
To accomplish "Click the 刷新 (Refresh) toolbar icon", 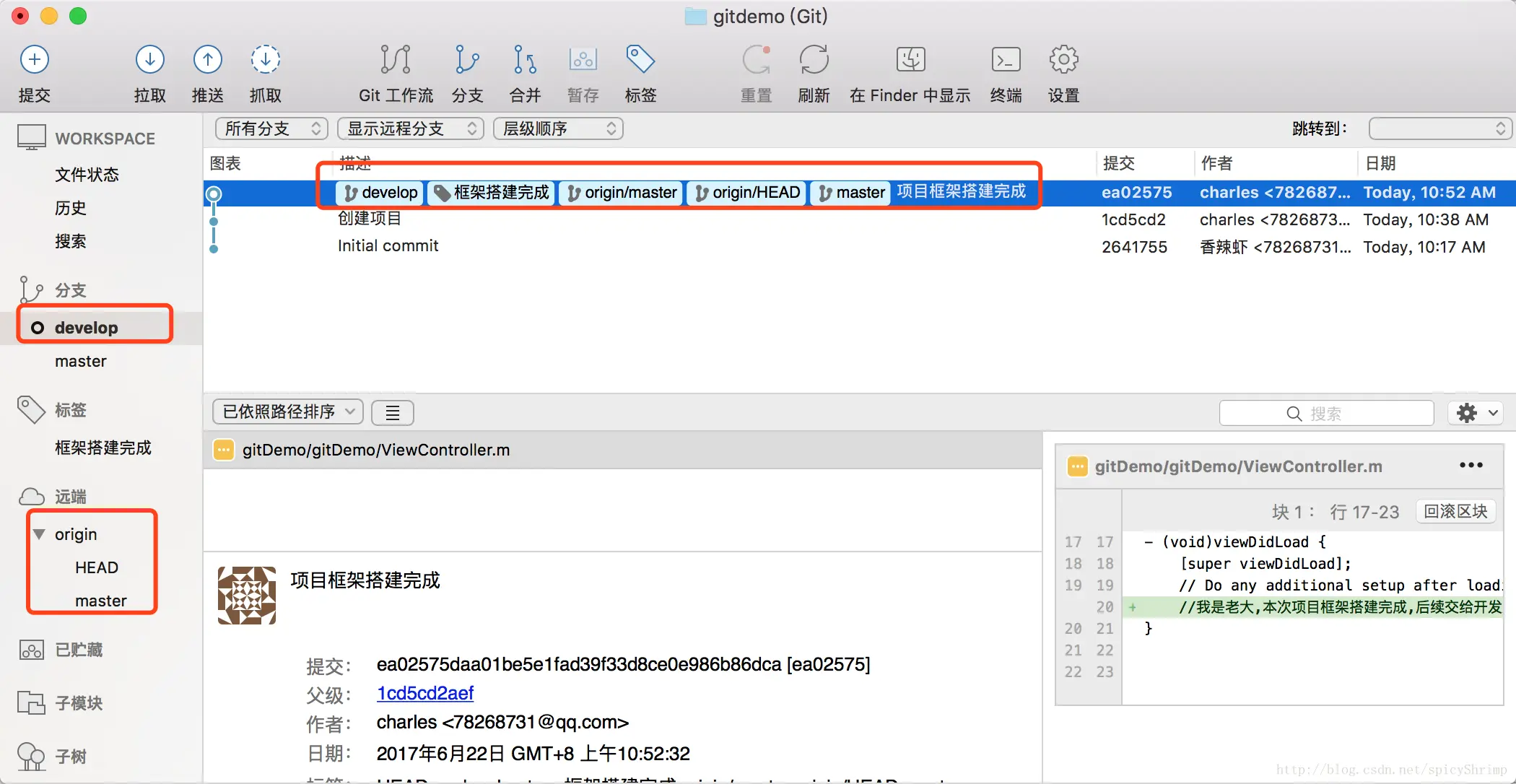I will click(x=814, y=60).
